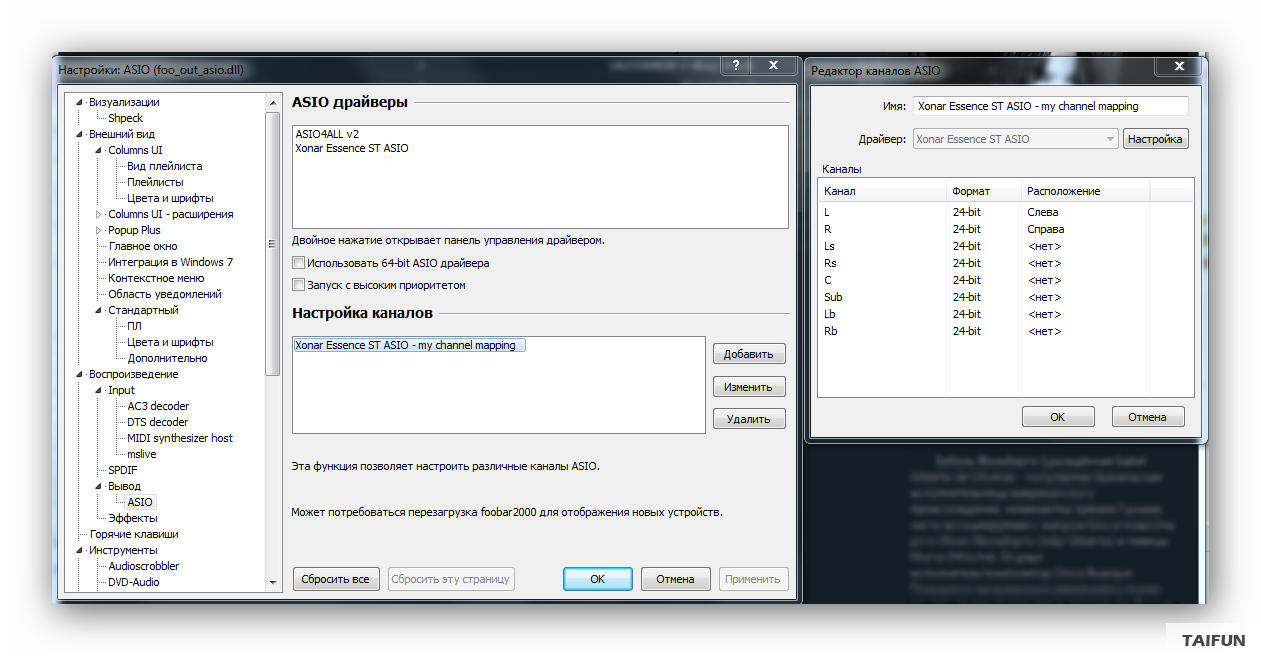Viewport: 1261px width, 656px height.
Task: Collapse the Визуализации tree node
Action: click(x=80, y=102)
